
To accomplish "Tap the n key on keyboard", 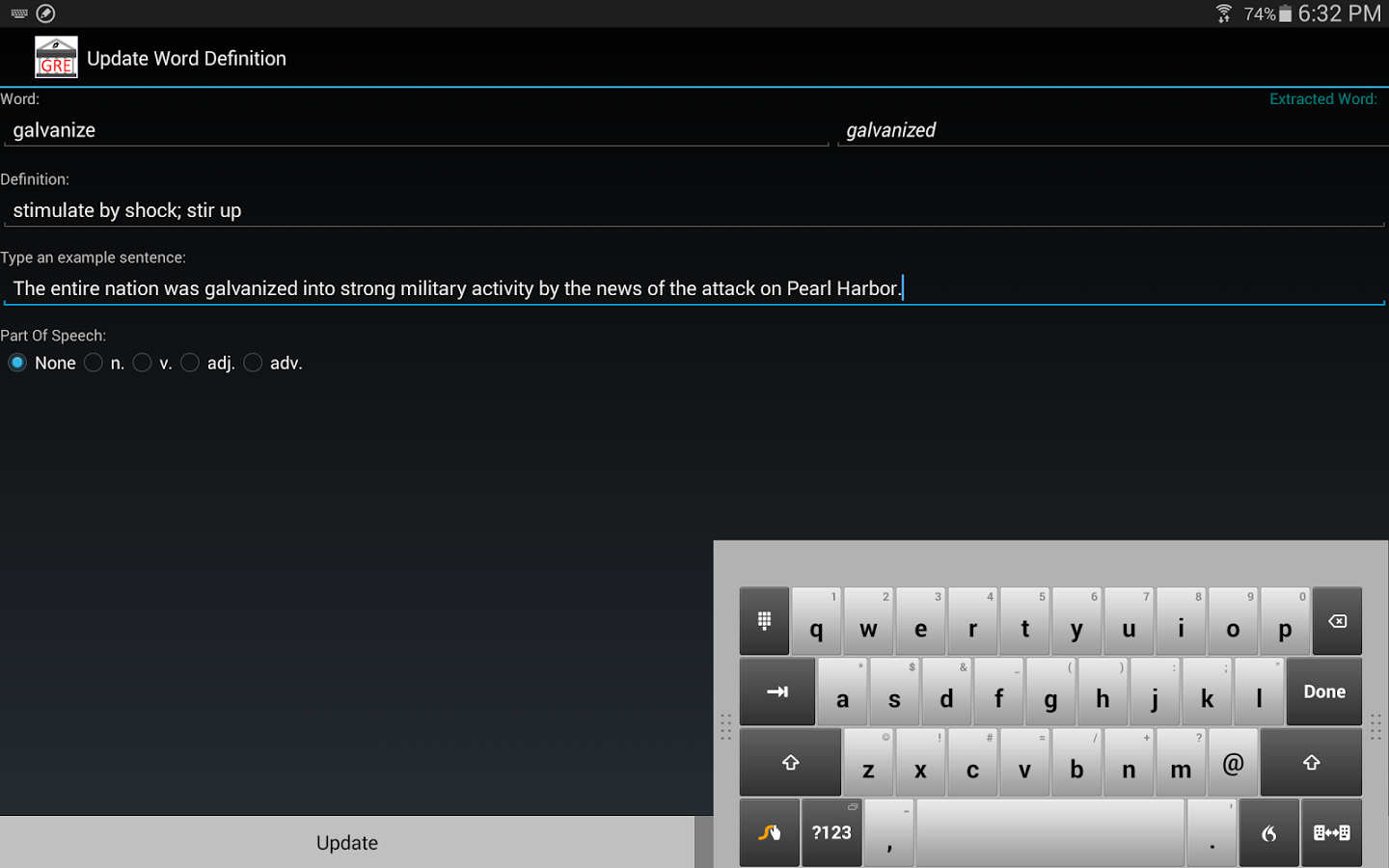I will (x=1129, y=762).
